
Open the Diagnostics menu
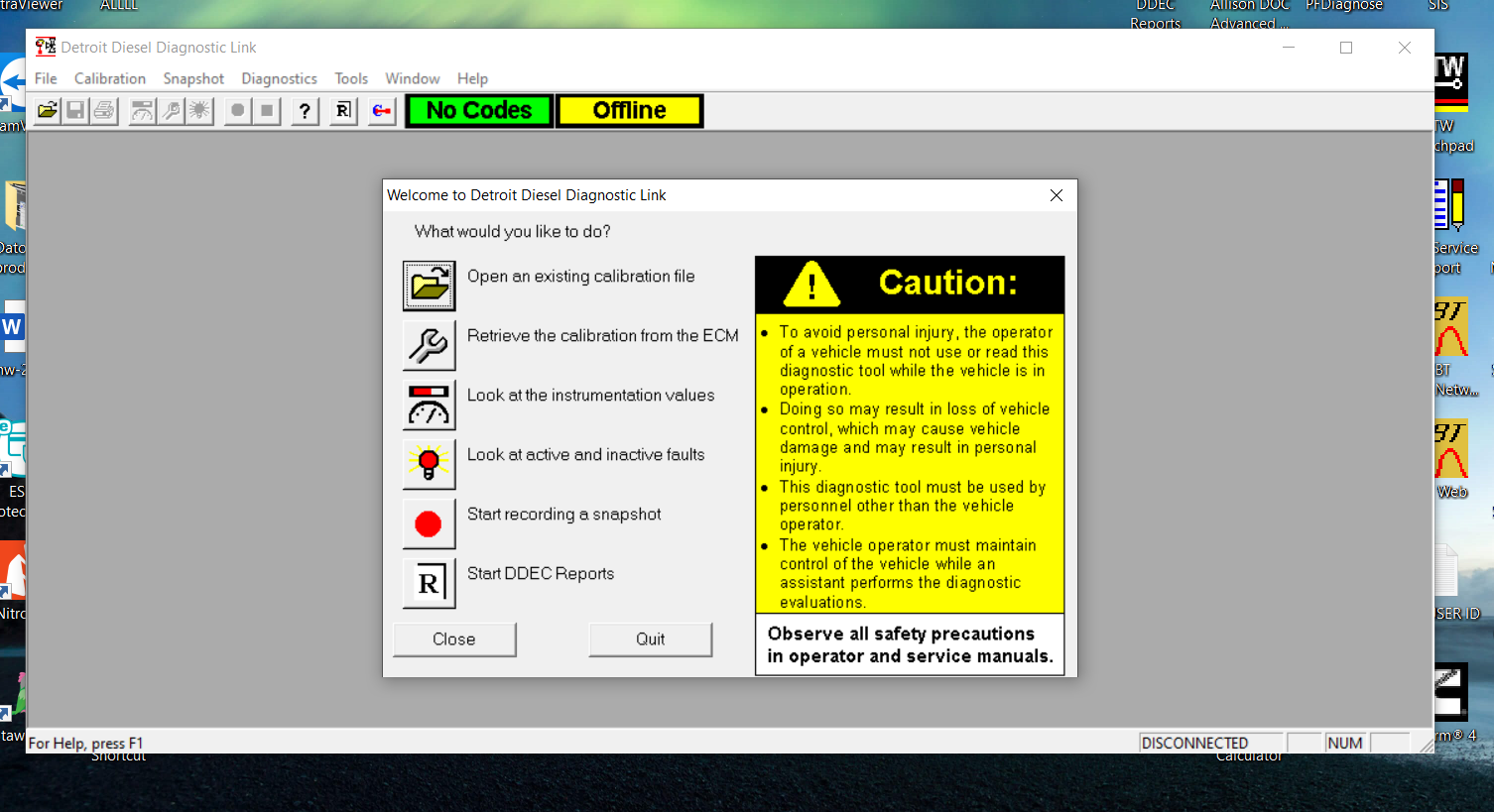click(279, 78)
